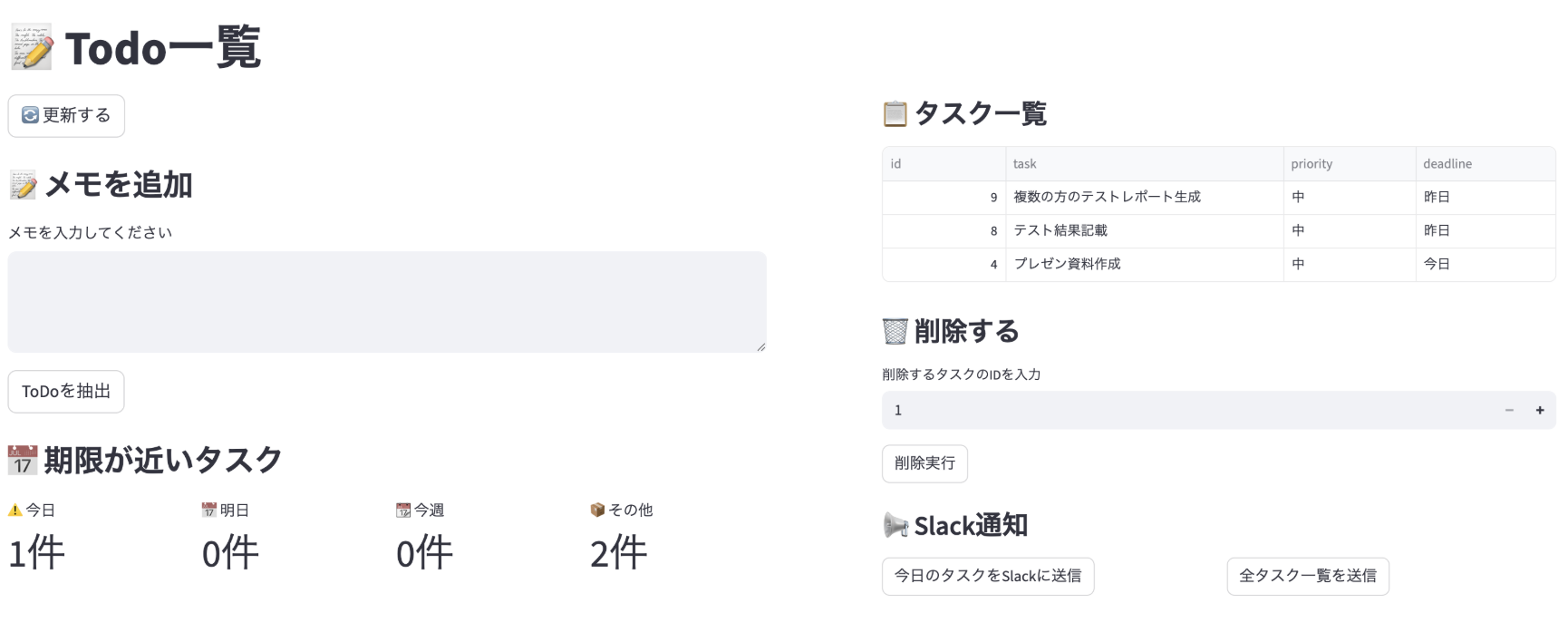Click the task column header

1025,164
